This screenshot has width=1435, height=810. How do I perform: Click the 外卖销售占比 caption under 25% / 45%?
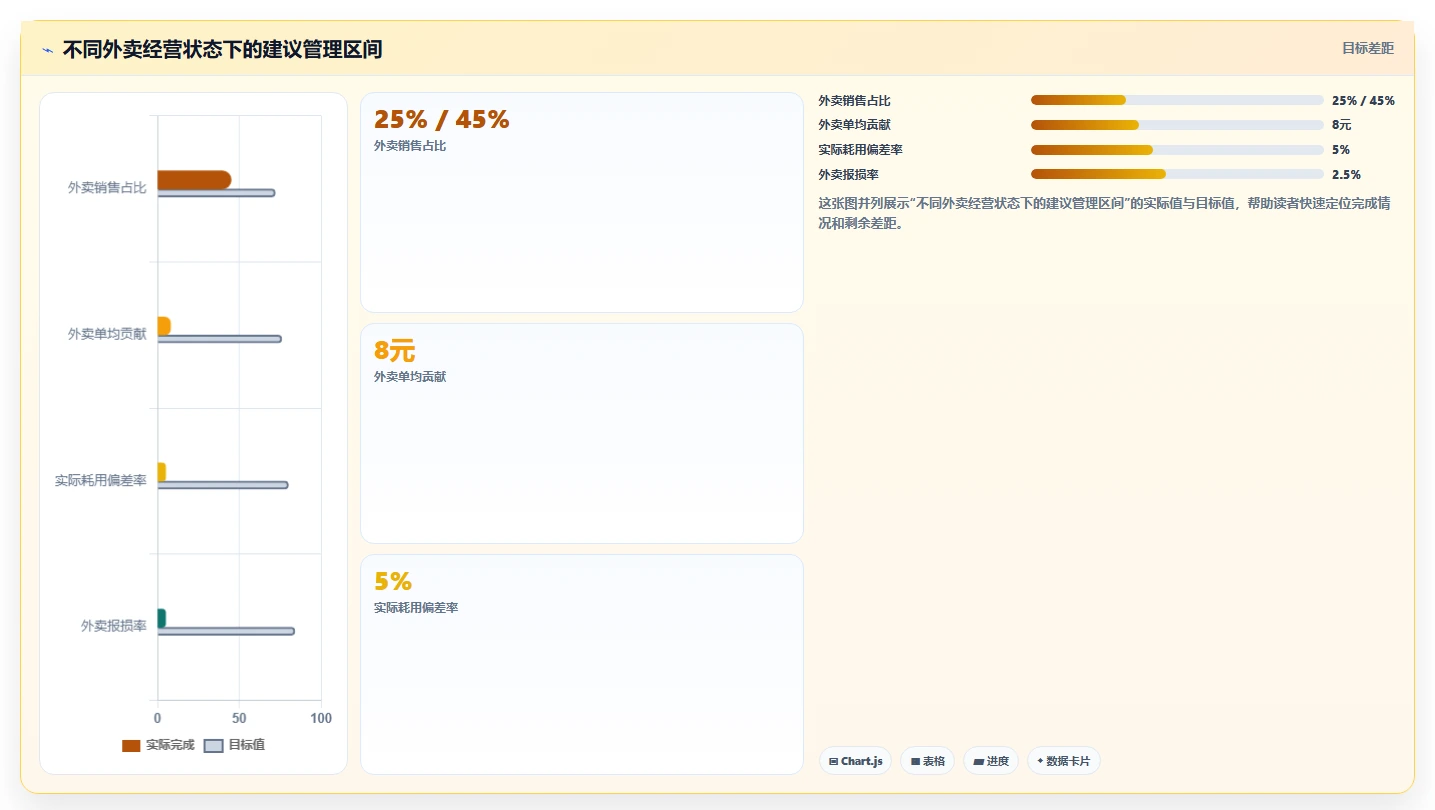[x=410, y=146]
